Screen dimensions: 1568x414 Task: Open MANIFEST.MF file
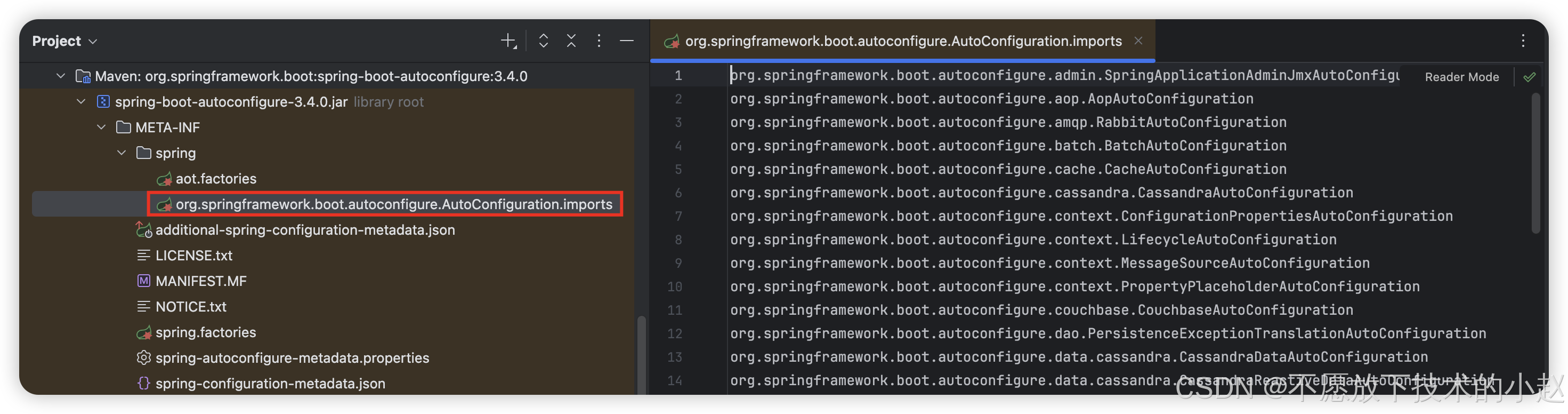[x=201, y=281]
